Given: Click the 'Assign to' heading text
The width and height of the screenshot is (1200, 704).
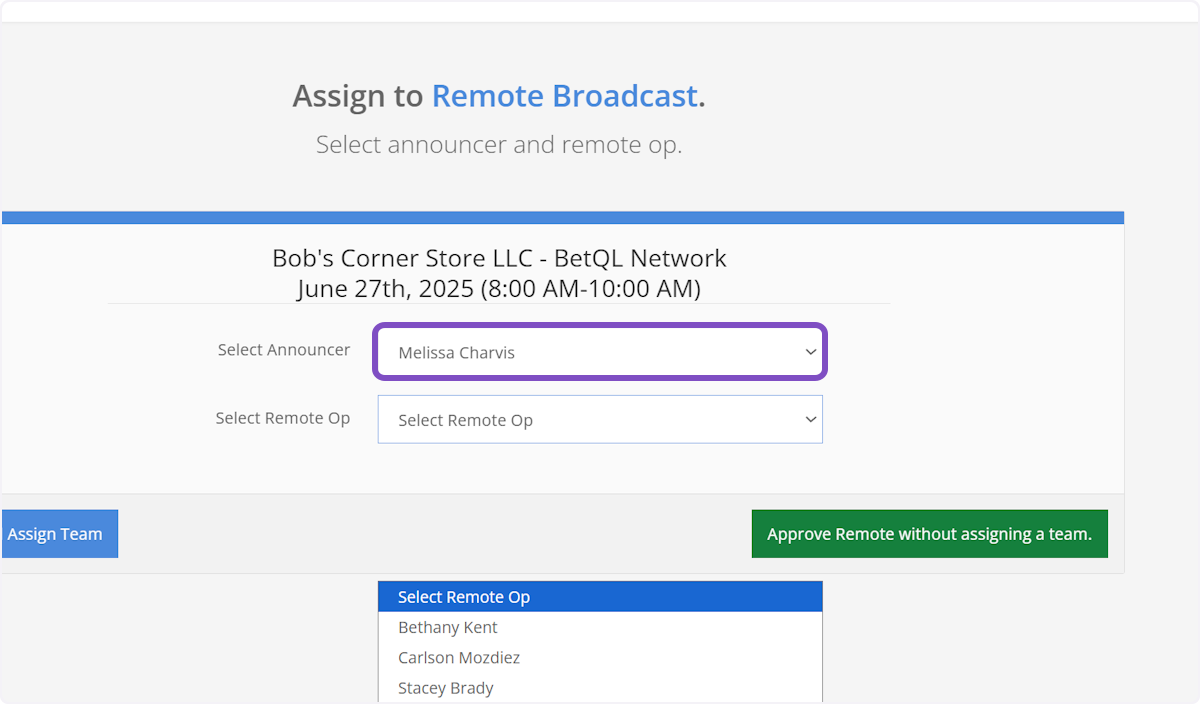Looking at the screenshot, I should (x=358, y=96).
